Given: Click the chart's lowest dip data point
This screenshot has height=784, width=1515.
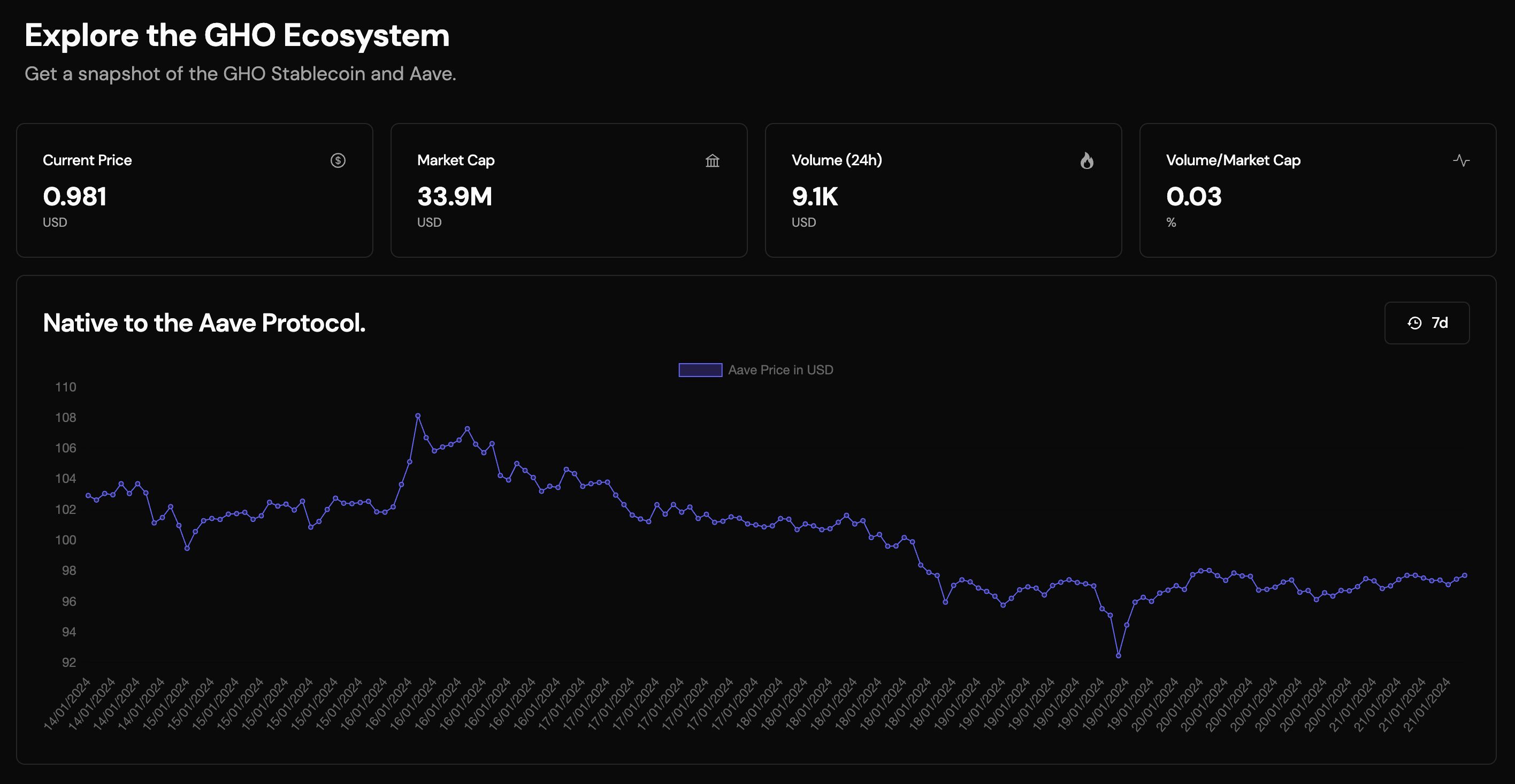Looking at the screenshot, I should click(x=1118, y=655).
